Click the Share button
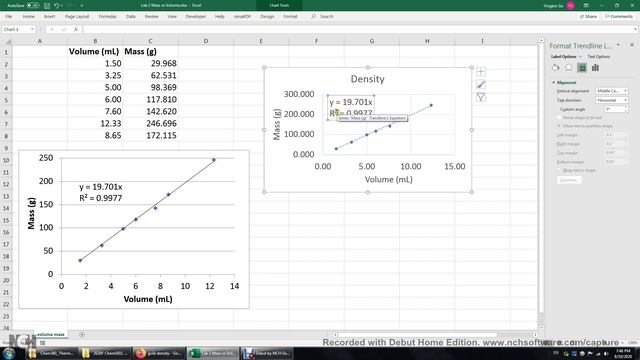The height and width of the screenshot is (360, 640). pyautogui.click(x=588, y=16)
